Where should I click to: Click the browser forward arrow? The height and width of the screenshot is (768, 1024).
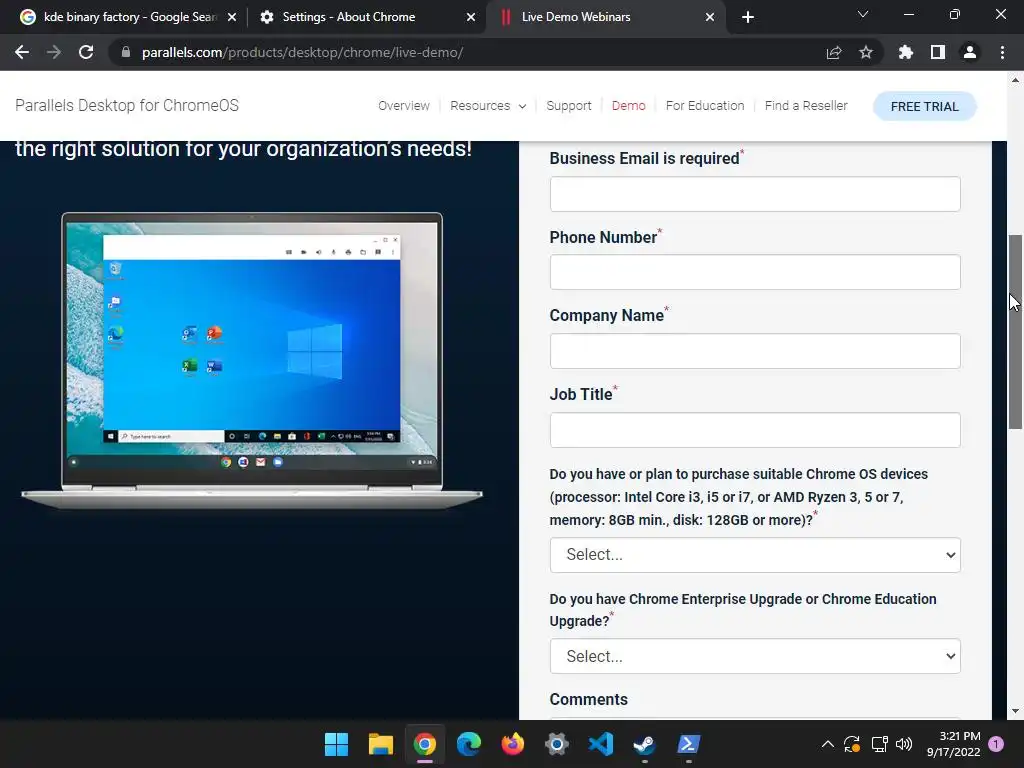54,52
